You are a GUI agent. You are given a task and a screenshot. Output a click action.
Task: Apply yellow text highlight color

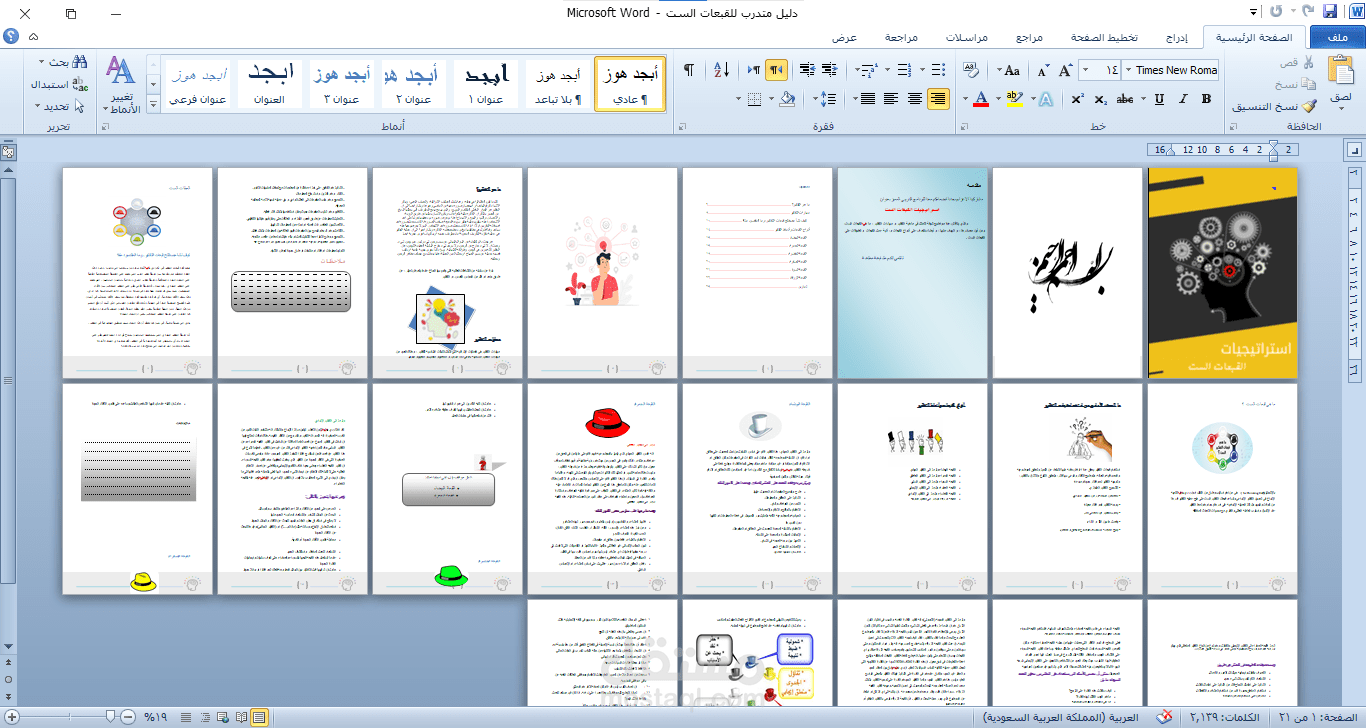[x=1013, y=99]
